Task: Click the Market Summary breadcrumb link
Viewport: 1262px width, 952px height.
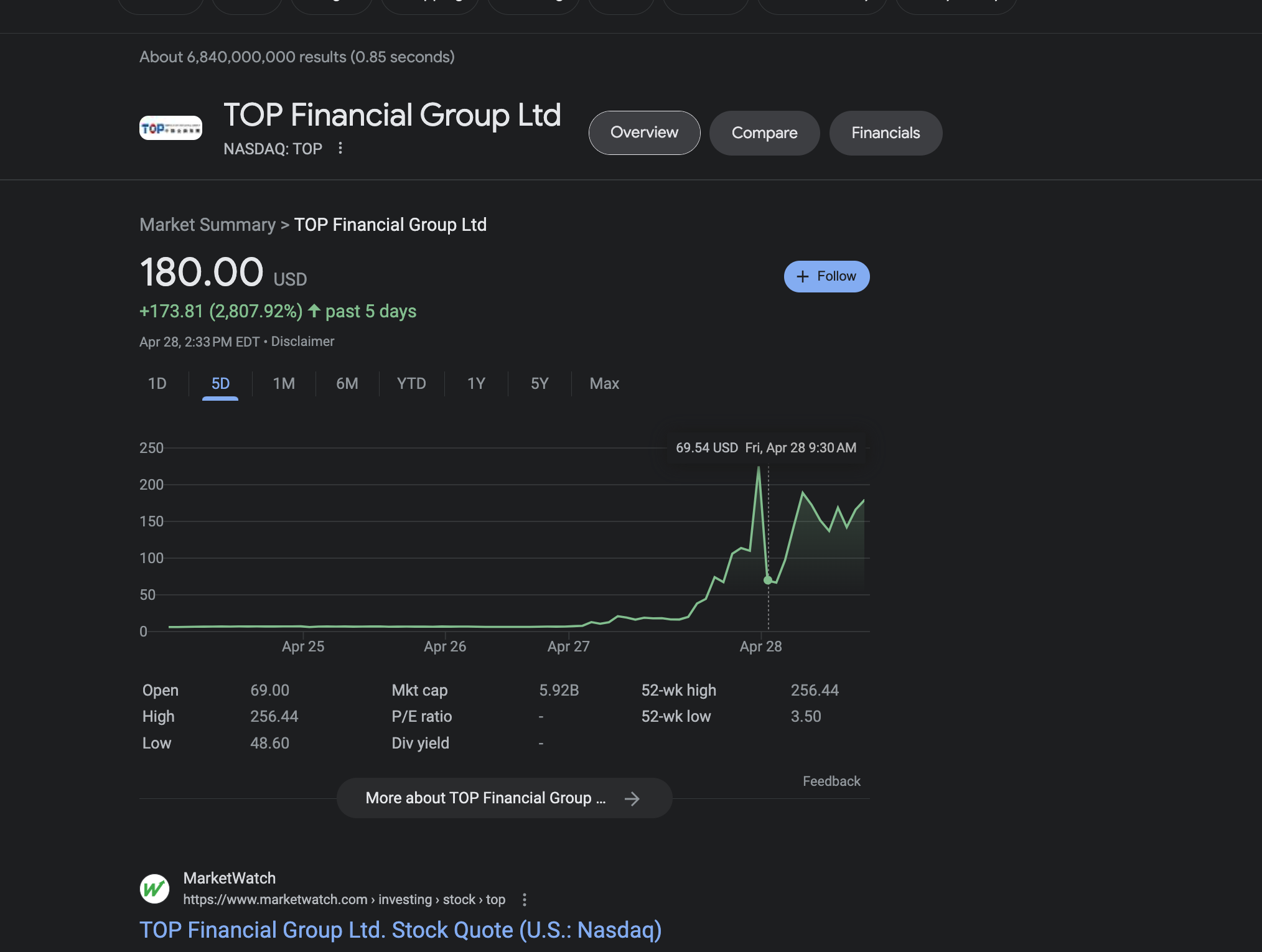Action: [x=207, y=225]
